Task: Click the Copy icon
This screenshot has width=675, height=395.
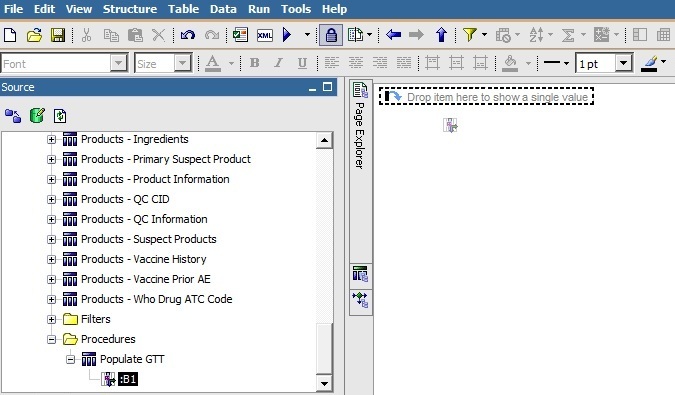Action: [x=111, y=35]
